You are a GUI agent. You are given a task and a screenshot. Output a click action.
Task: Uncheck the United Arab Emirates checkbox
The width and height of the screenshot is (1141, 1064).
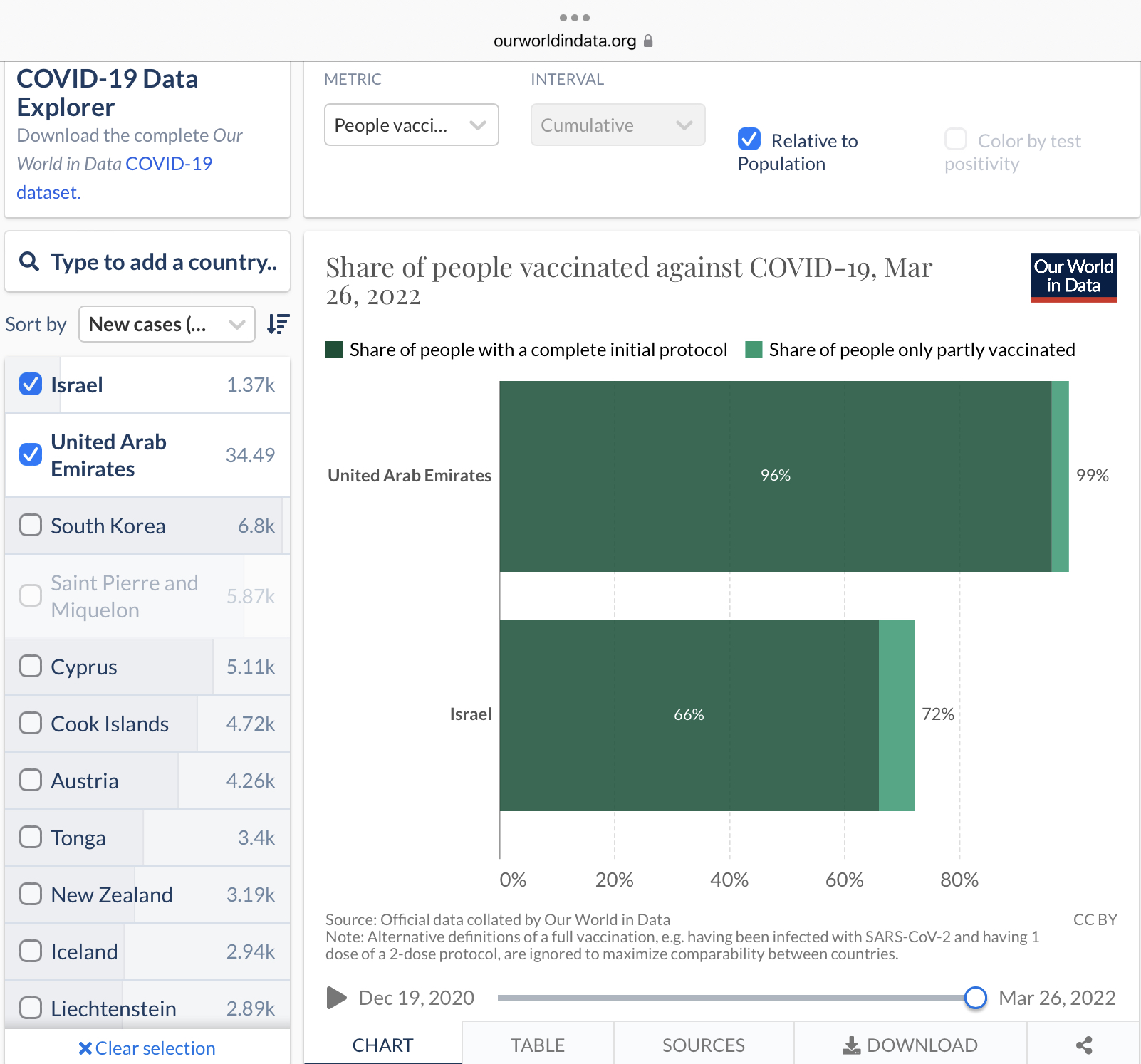[31, 454]
